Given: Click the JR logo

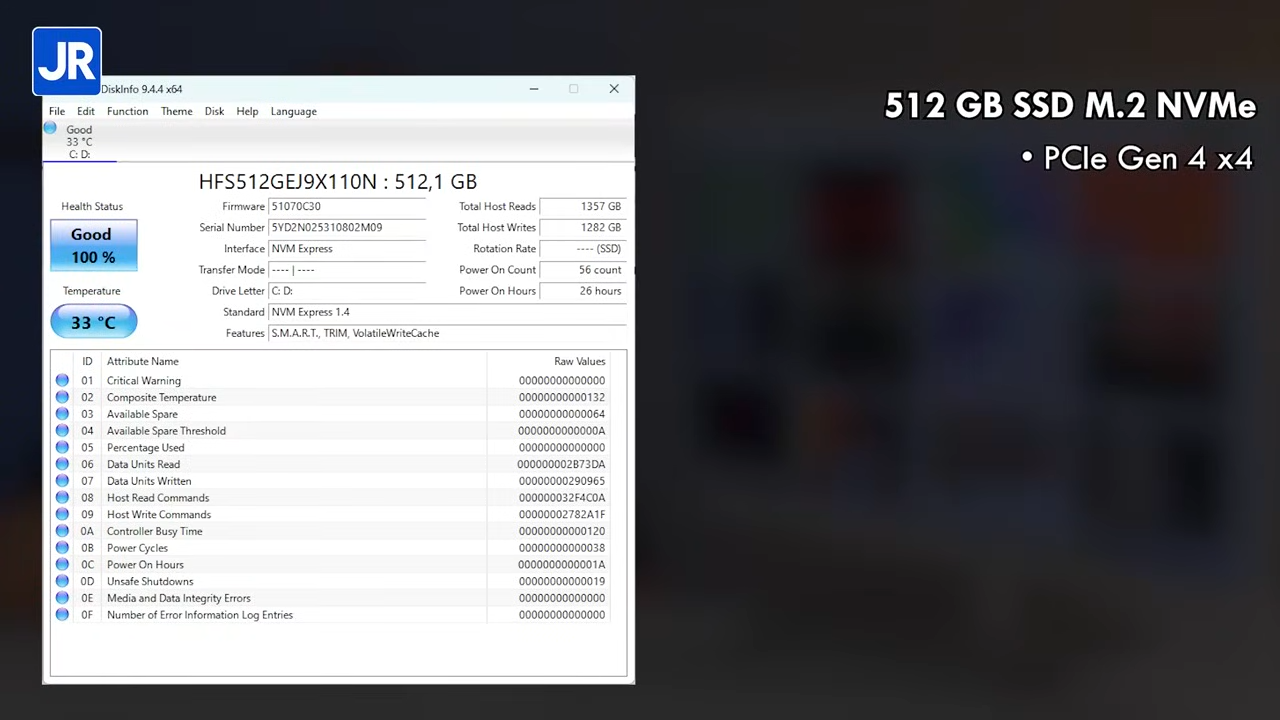Looking at the screenshot, I should pyautogui.click(x=66, y=60).
